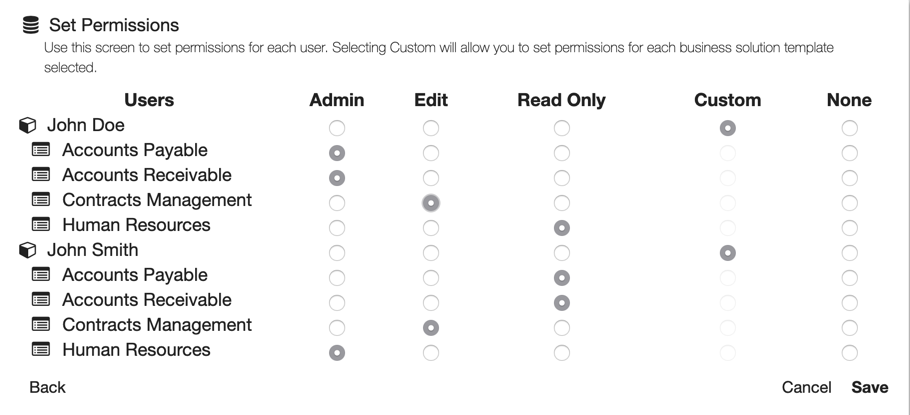910x415 pixels.
Task: Set John Doe to Admin permission
Action: coord(337,128)
